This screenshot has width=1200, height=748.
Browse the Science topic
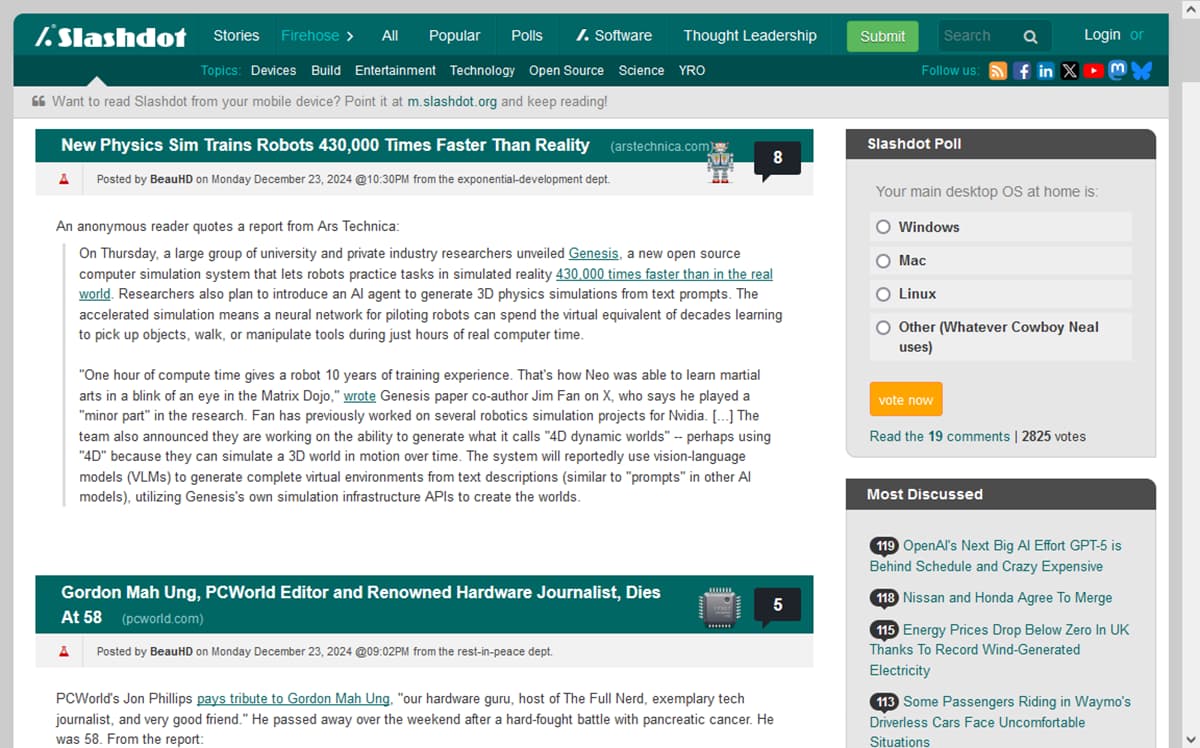tap(641, 71)
